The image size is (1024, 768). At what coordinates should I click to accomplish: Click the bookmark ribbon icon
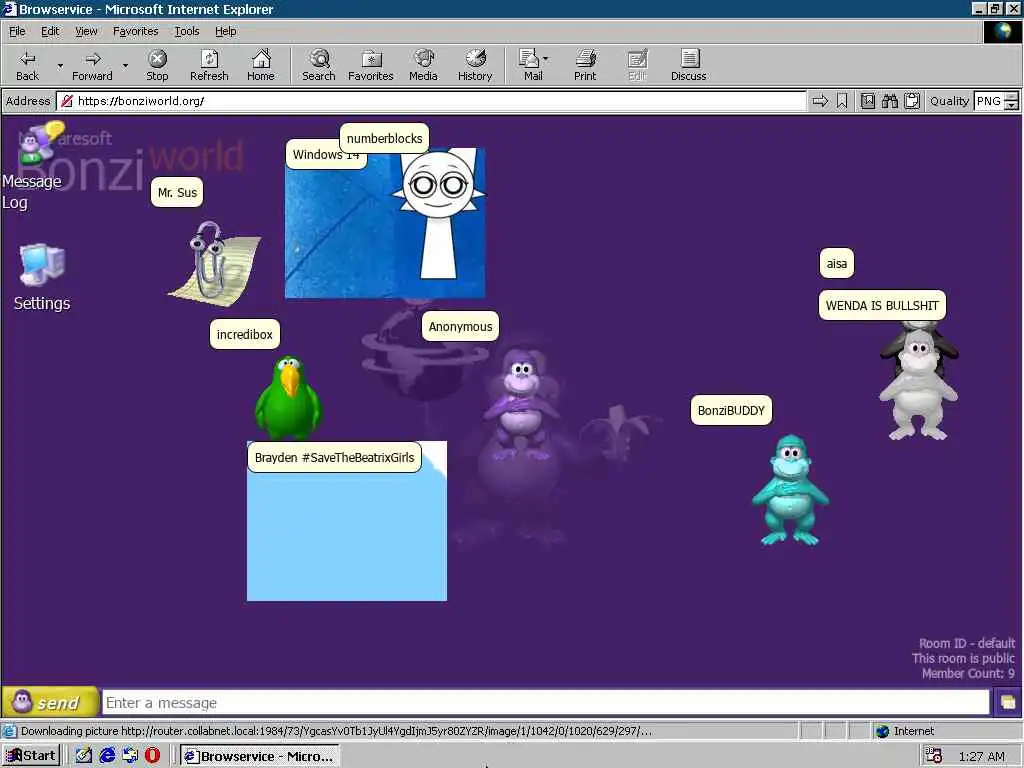[x=842, y=101]
